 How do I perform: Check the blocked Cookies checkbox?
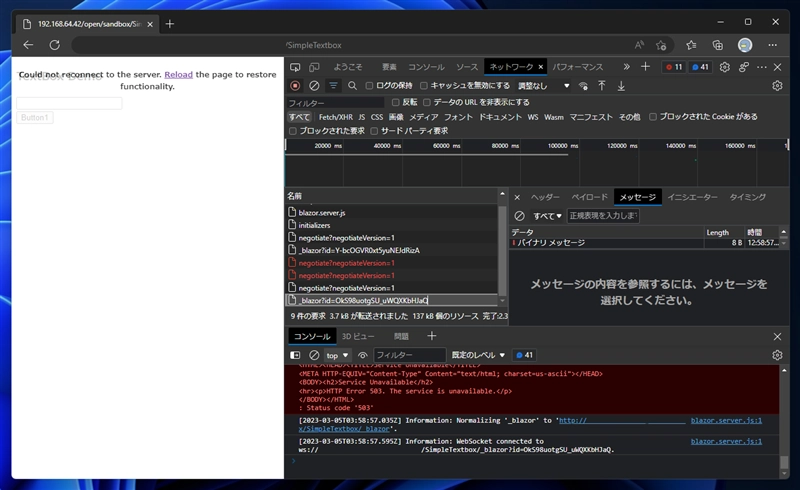(653, 117)
